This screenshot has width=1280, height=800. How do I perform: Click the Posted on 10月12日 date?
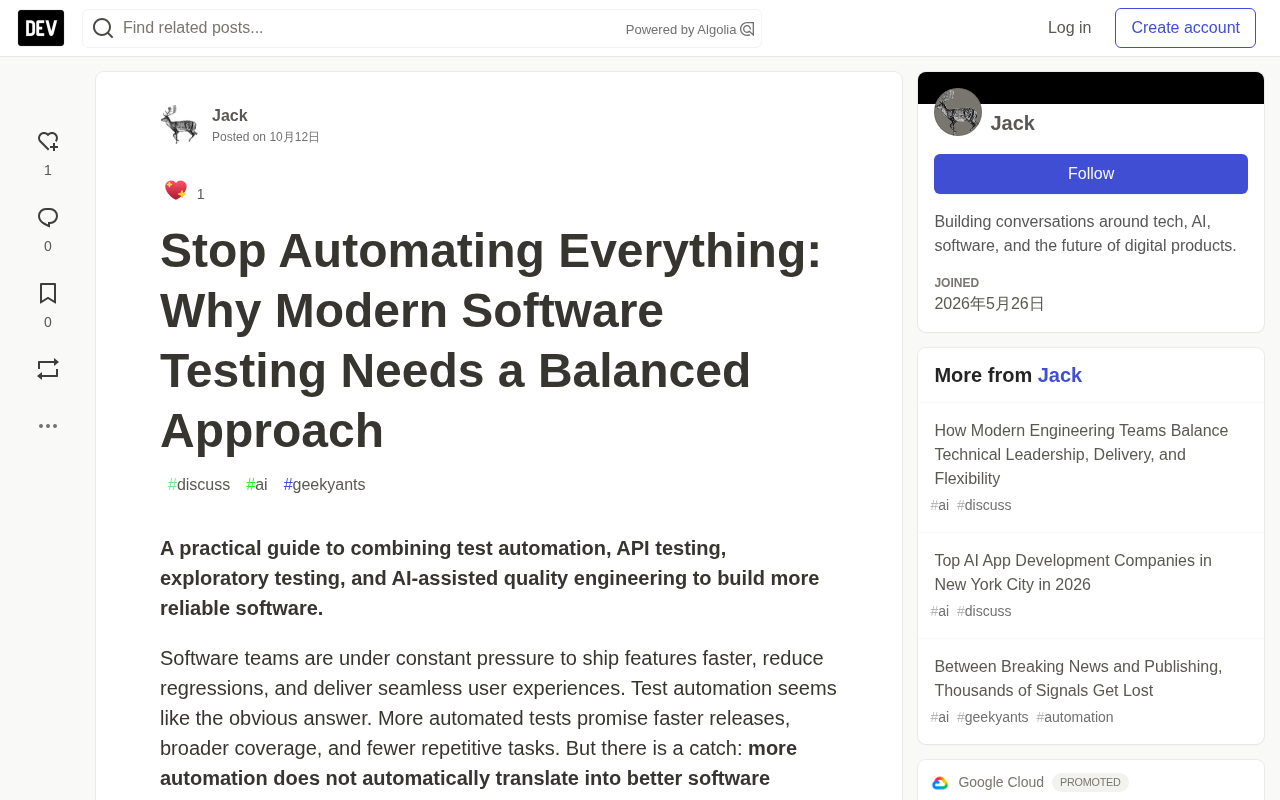(x=266, y=137)
